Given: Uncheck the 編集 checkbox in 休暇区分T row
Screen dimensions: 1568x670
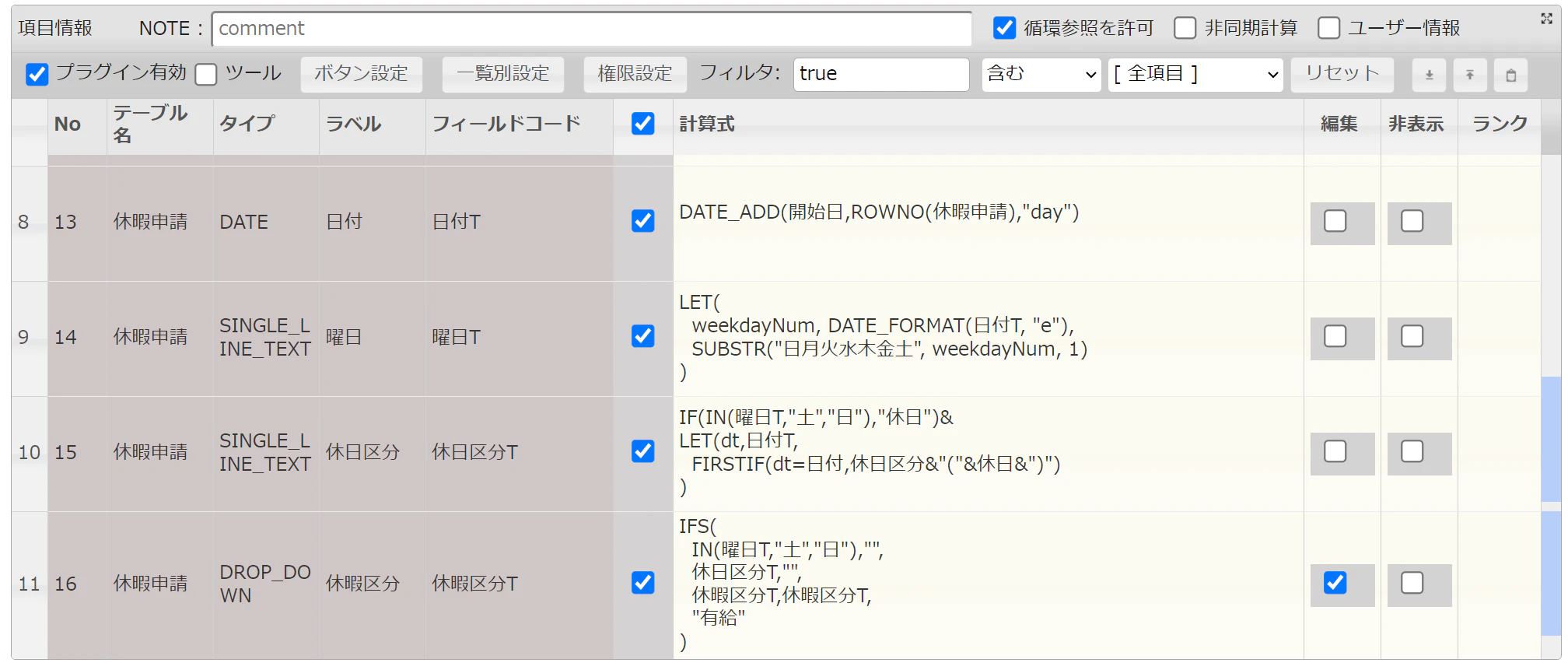Looking at the screenshot, I should (1335, 583).
